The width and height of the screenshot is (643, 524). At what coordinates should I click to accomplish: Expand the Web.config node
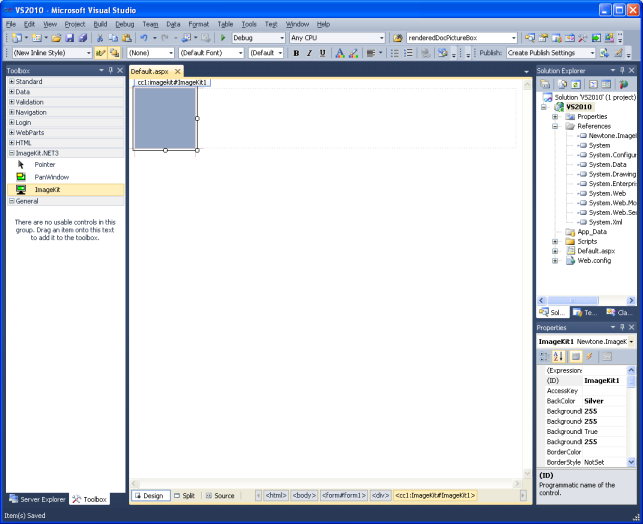coord(555,261)
